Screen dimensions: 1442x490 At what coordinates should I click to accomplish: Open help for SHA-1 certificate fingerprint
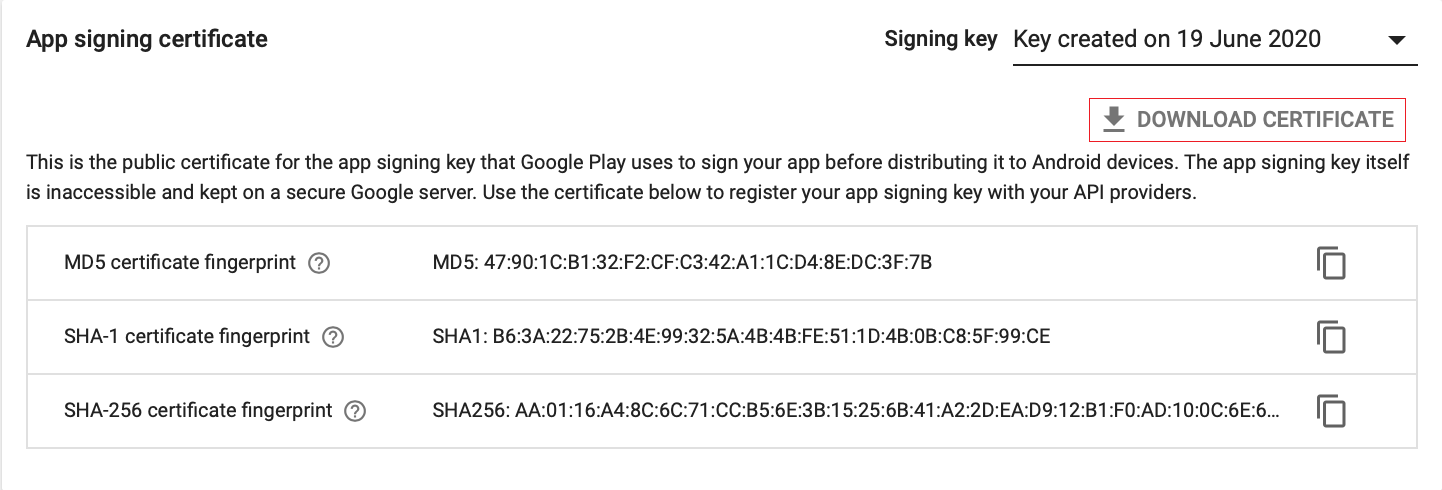pyautogui.click(x=333, y=337)
